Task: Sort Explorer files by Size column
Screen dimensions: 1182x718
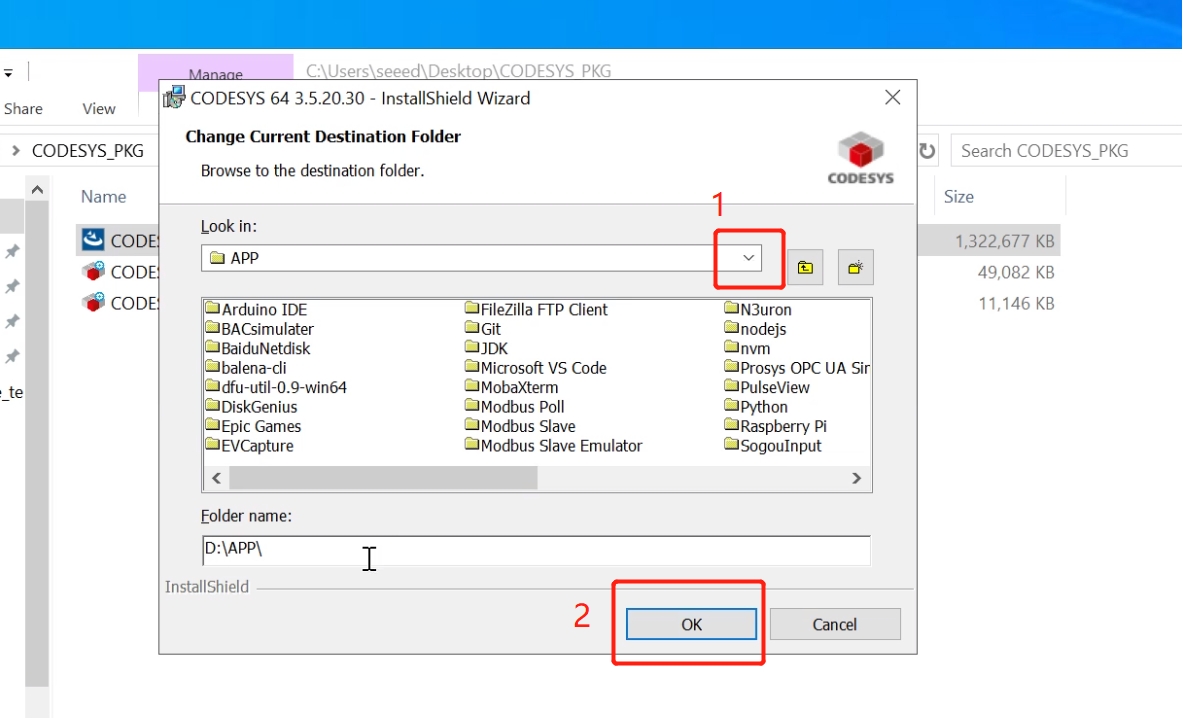Action: click(x=959, y=197)
